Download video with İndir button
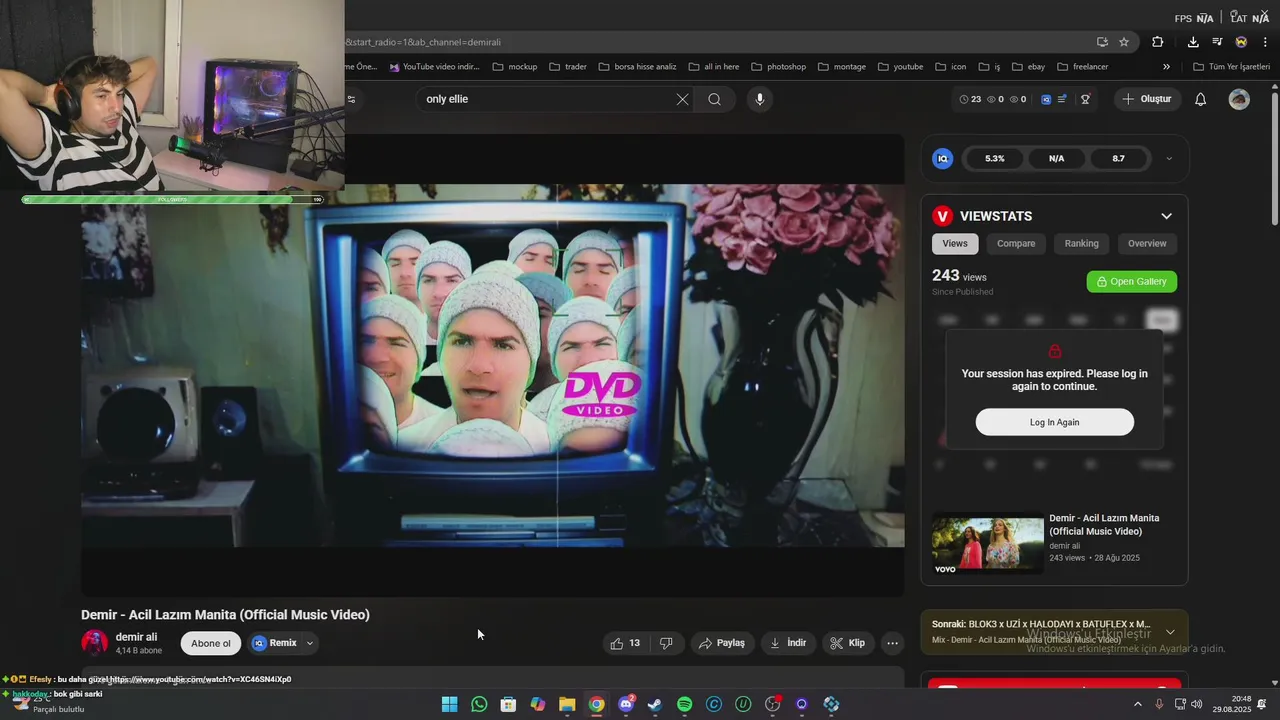This screenshot has width=1280, height=720. click(x=788, y=643)
